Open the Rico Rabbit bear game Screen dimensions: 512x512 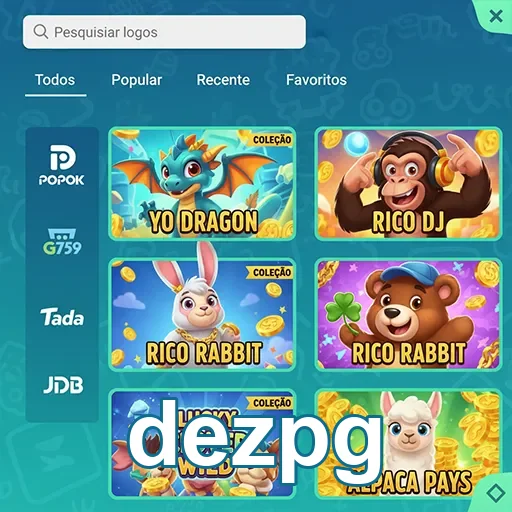[408, 314]
